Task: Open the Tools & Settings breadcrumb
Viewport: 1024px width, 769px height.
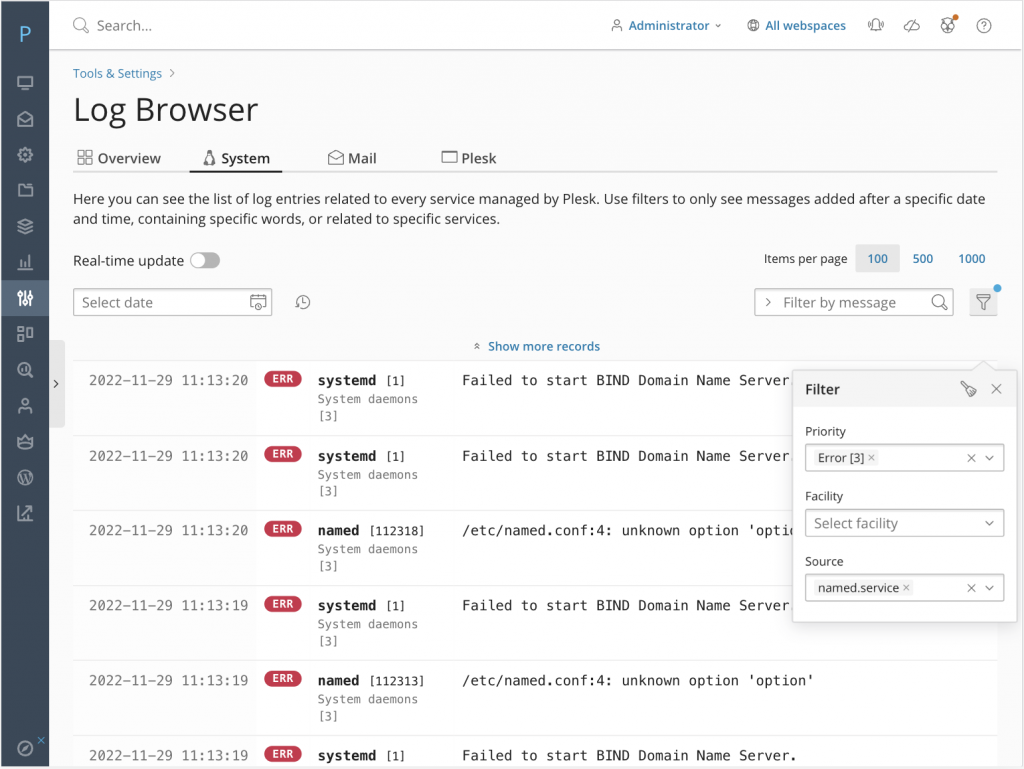Action: point(118,73)
